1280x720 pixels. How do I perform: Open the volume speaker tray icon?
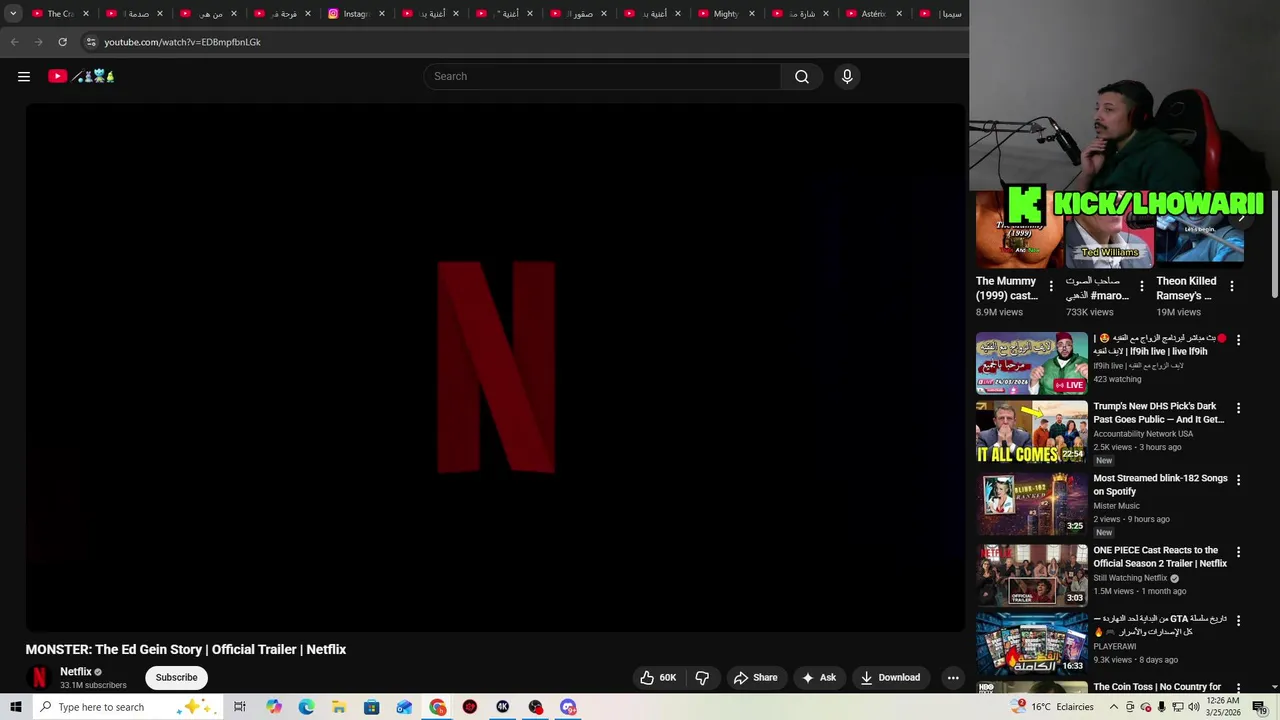click(x=1194, y=707)
